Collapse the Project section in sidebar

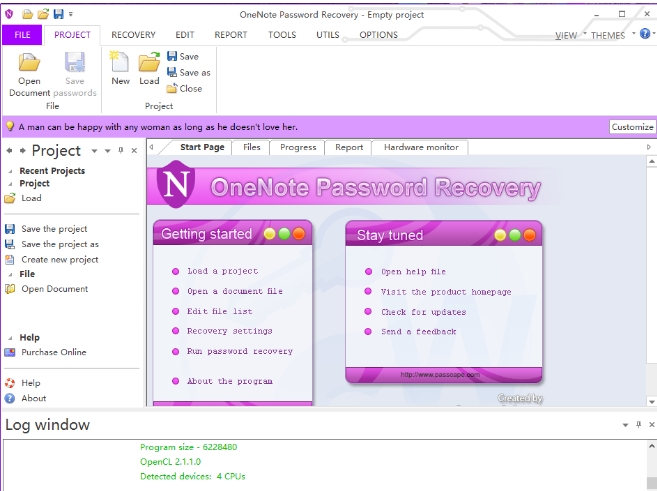pos(10,184)
